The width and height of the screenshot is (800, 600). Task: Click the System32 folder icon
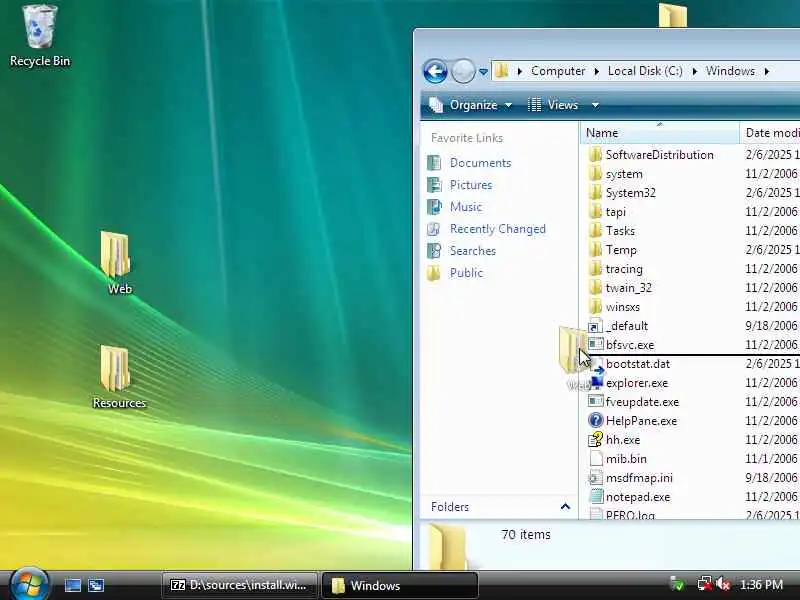pyautogui.click(x=595, y=193)
